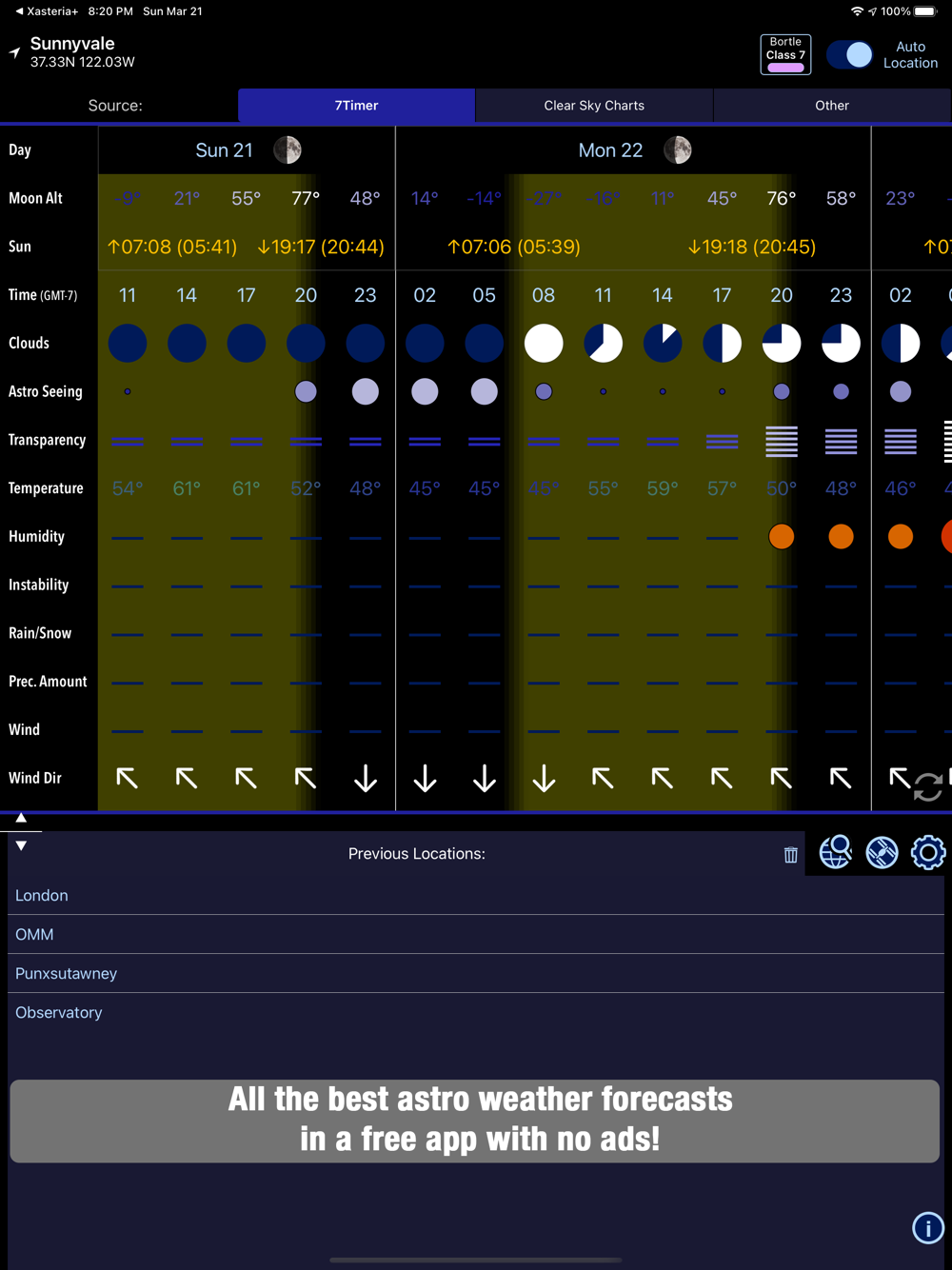
Task: Tap the Sun 21 day header
Action: coord(224,150)
